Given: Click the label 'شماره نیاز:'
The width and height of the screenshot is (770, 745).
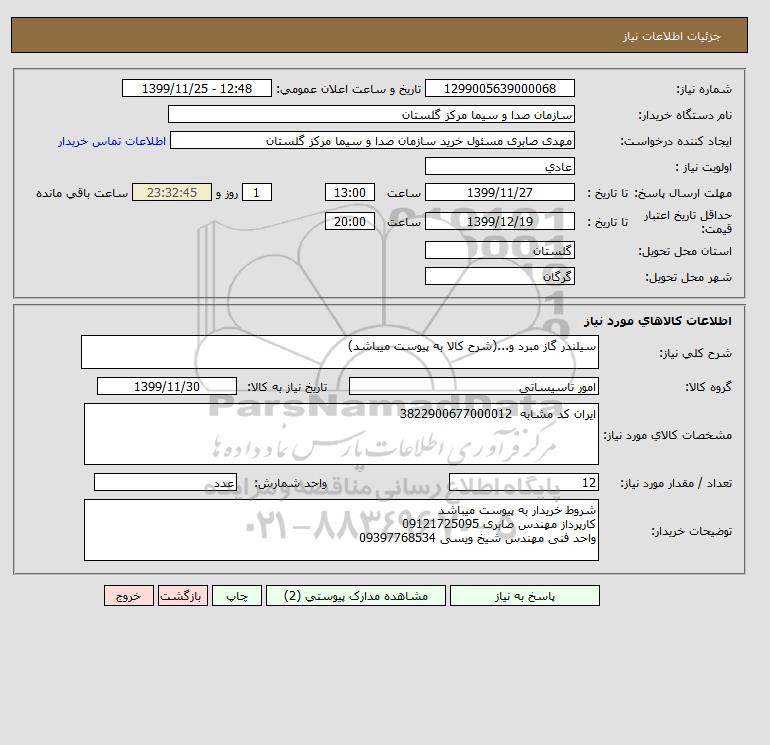Looking at the screenshot, I should [704, 89].
